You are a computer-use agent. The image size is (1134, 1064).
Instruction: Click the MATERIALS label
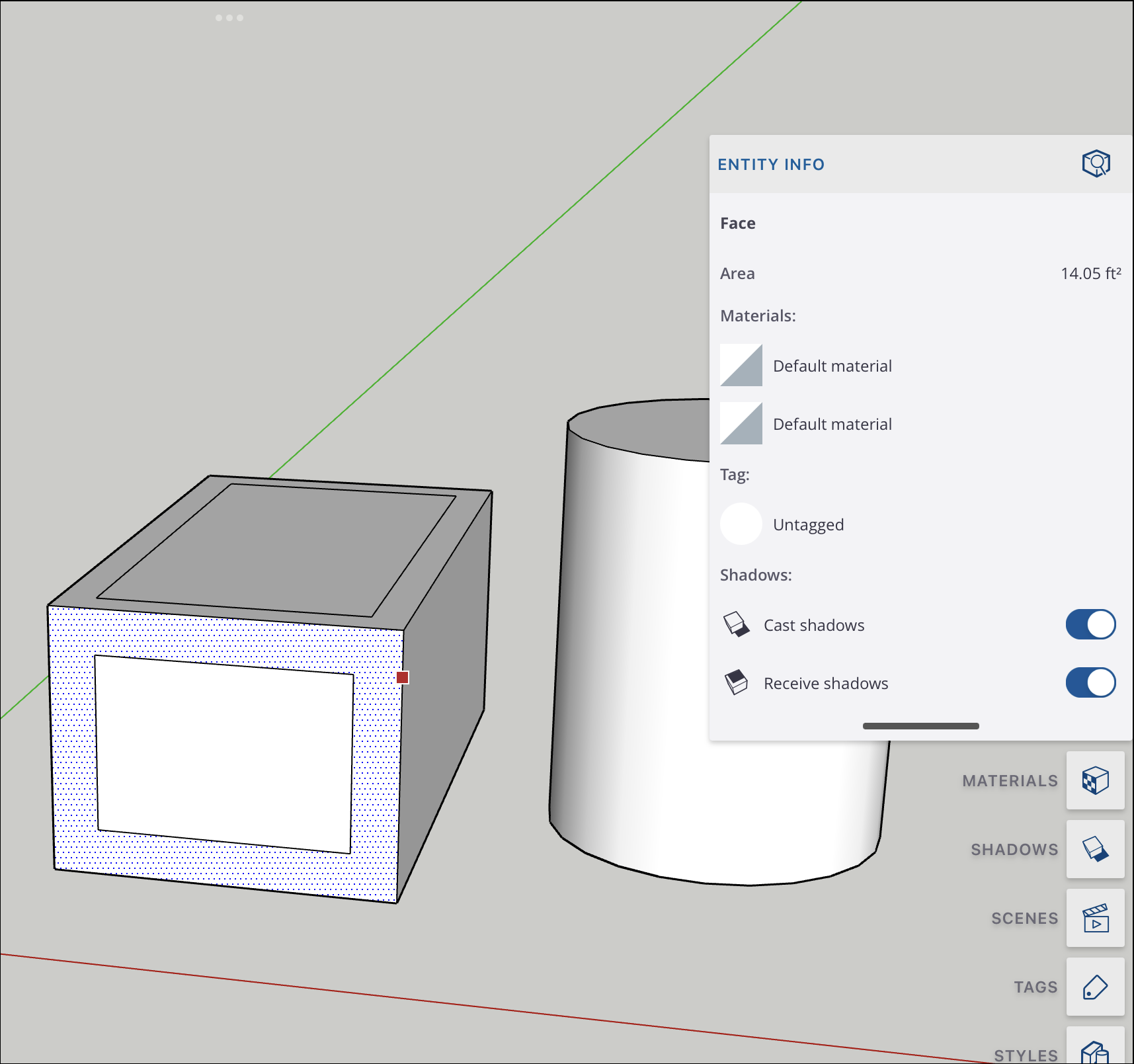[1010, 781]
